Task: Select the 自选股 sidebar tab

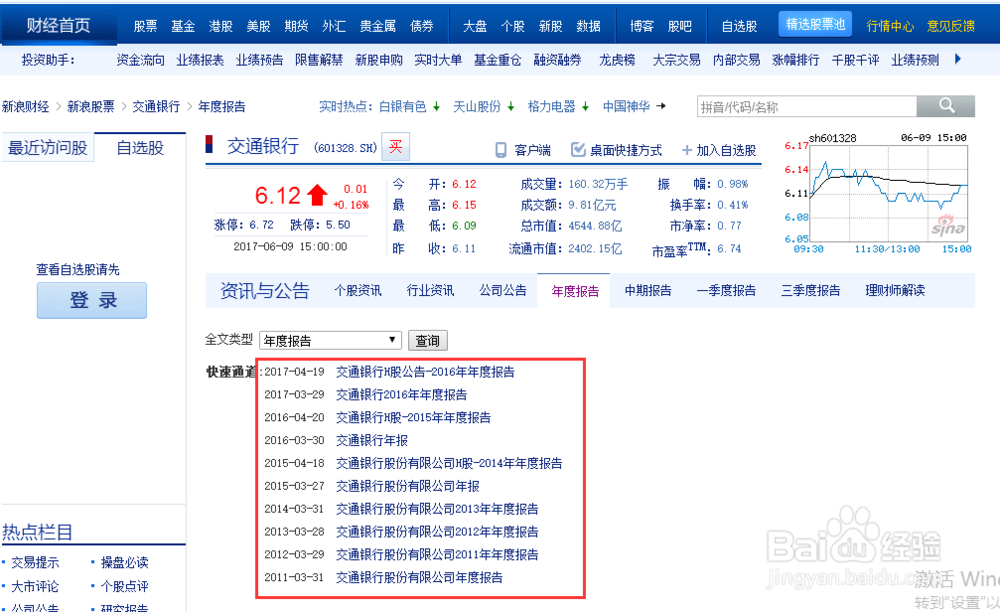Action: (x=140, y=147)
